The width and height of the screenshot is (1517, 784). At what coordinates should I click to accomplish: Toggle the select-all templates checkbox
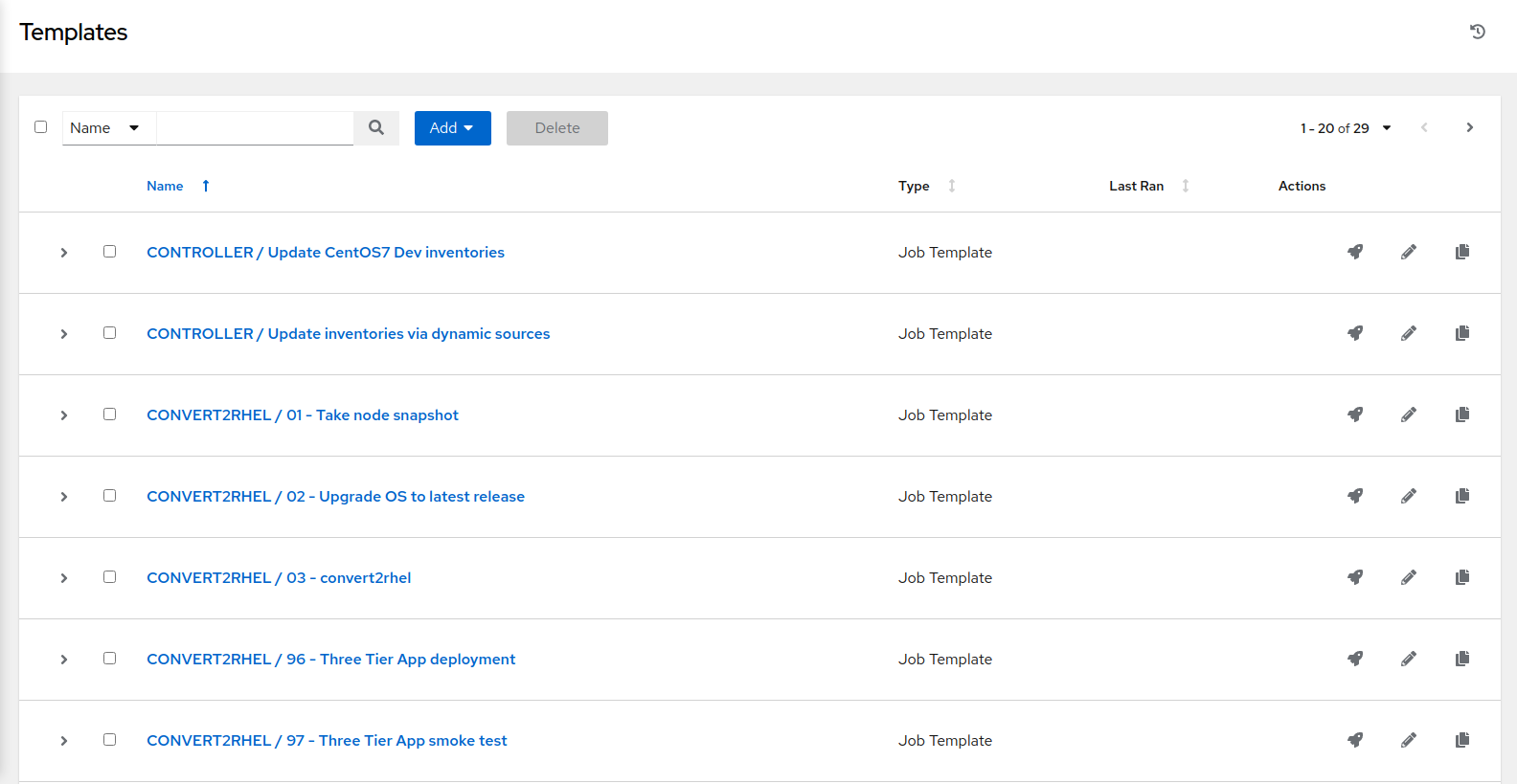[x=40, y=126]
